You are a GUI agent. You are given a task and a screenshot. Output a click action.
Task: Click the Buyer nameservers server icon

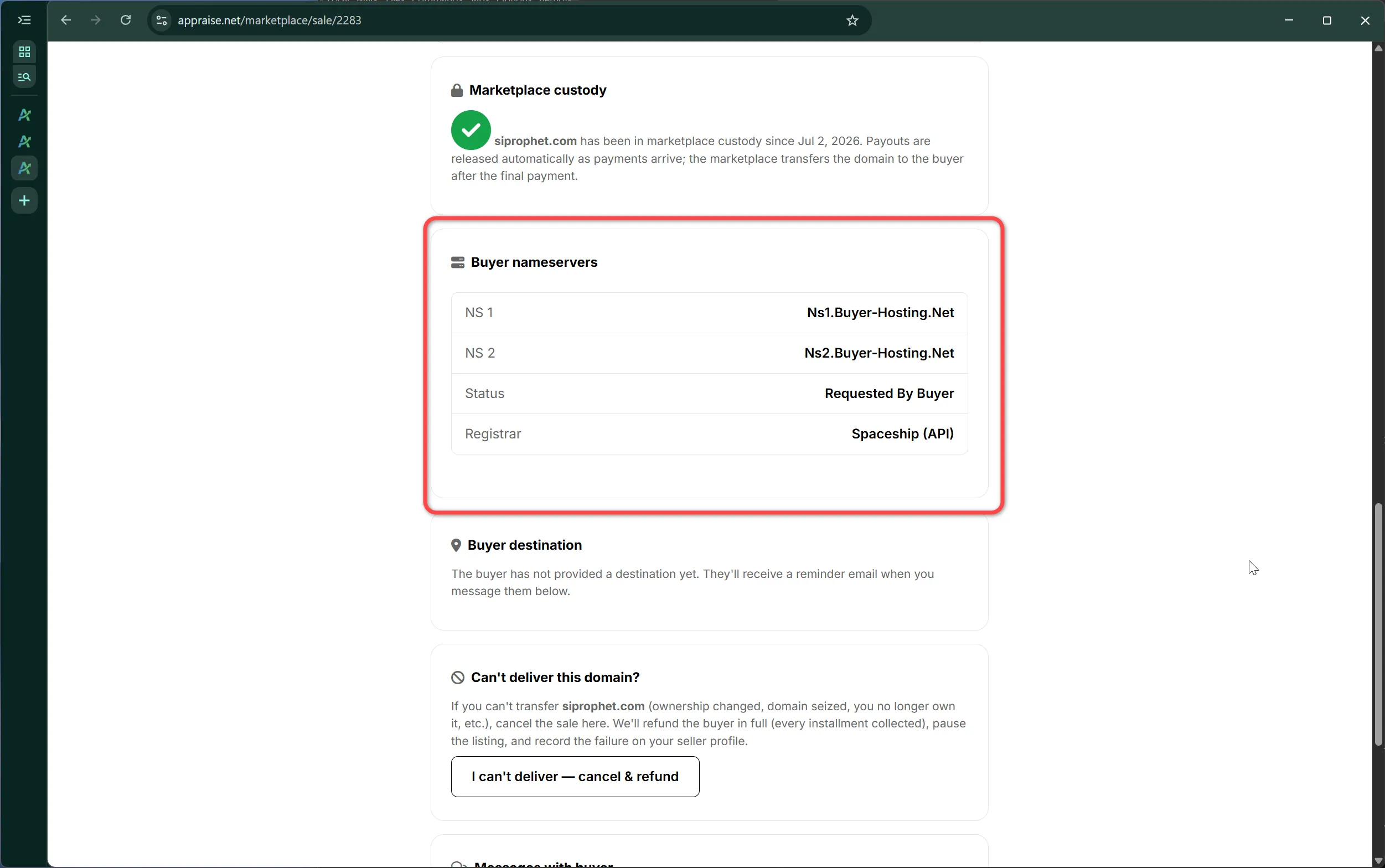tap(457, 262)
